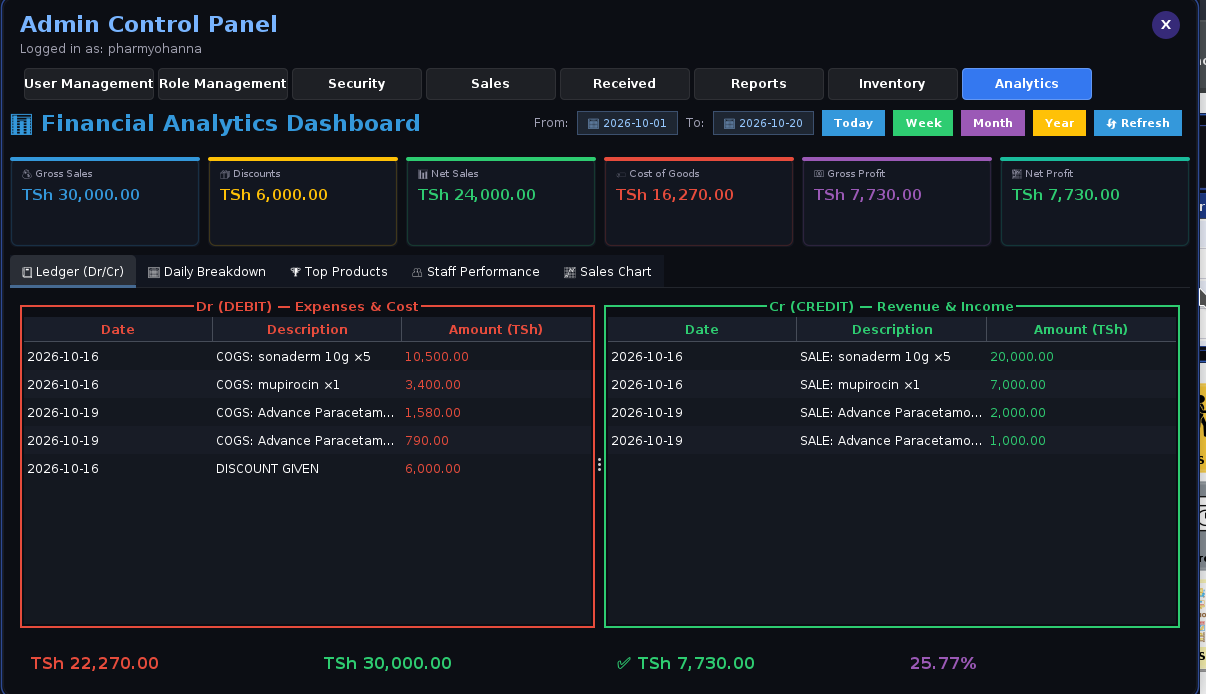The height and width of the screenshot is (694, 1206).
Task: Click the Daily Breakdown tab icon
Action: (x=154, y=272)
